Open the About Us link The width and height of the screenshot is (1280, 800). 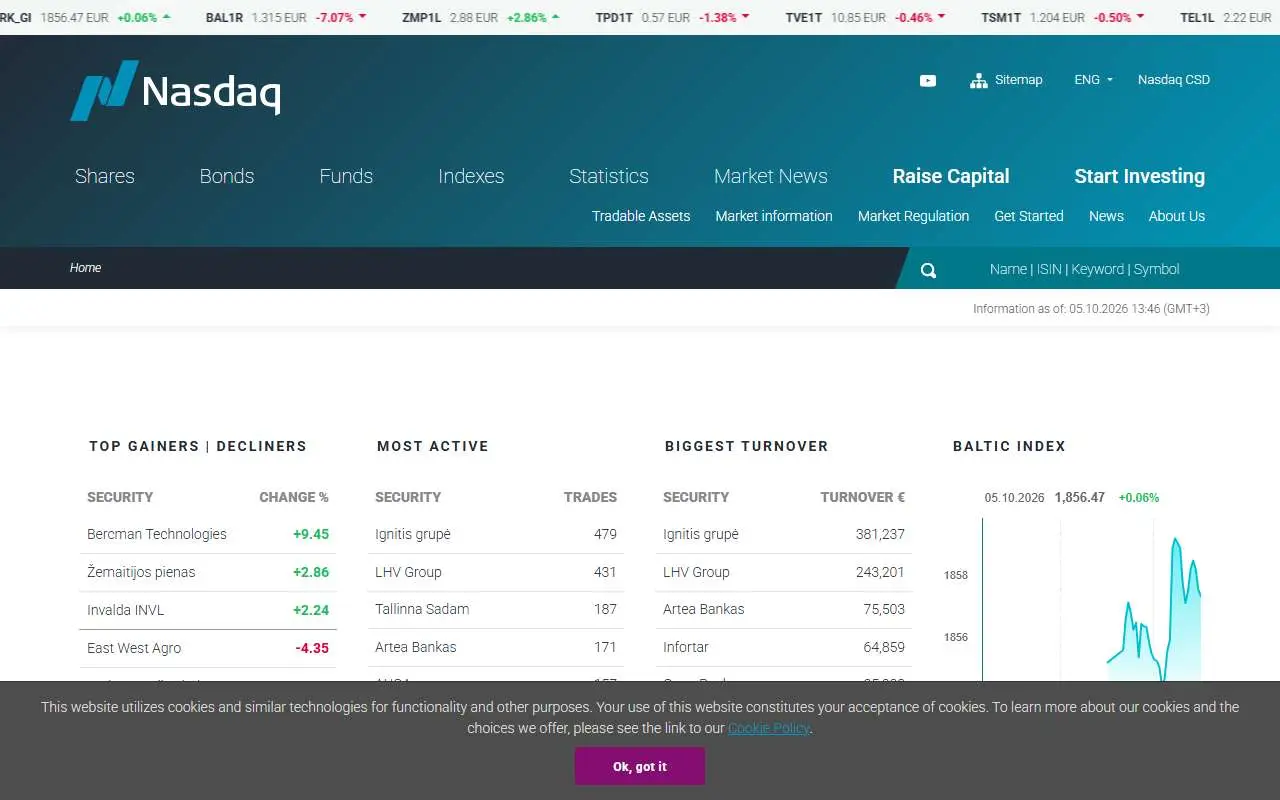point(1177,216)
